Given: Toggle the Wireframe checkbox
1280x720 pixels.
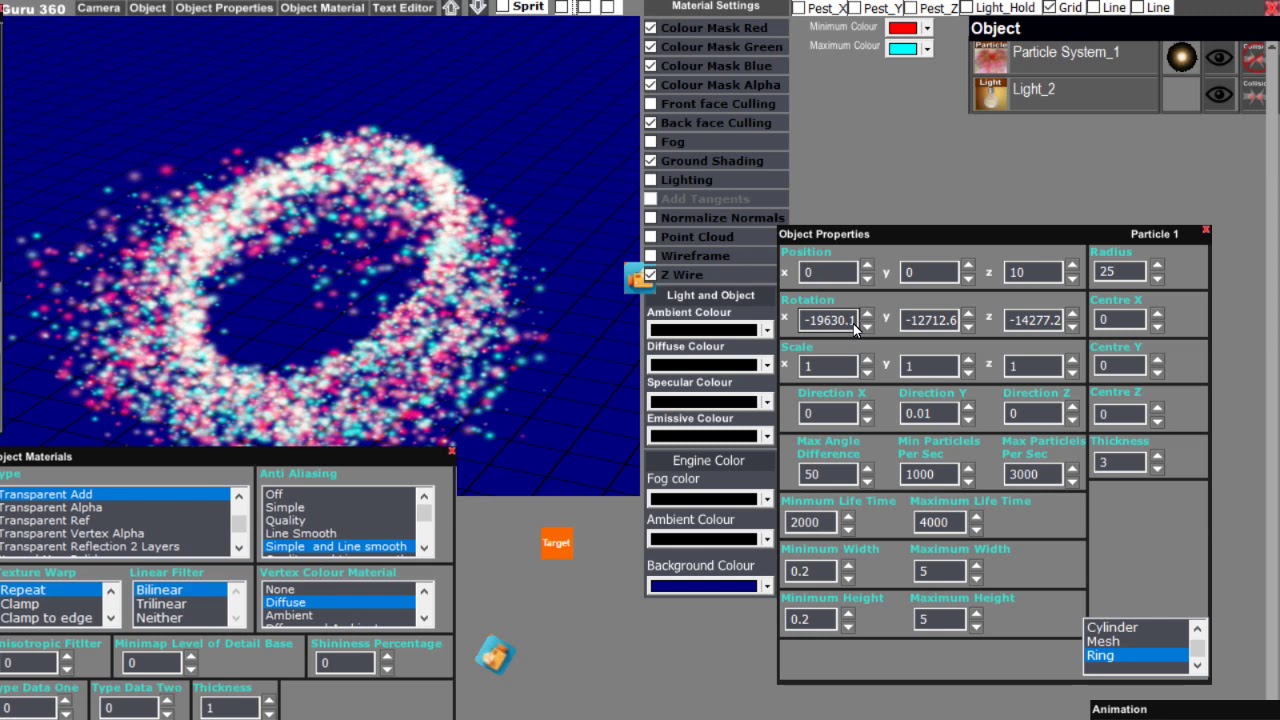Looking at the screenshot, I should 651,256.
